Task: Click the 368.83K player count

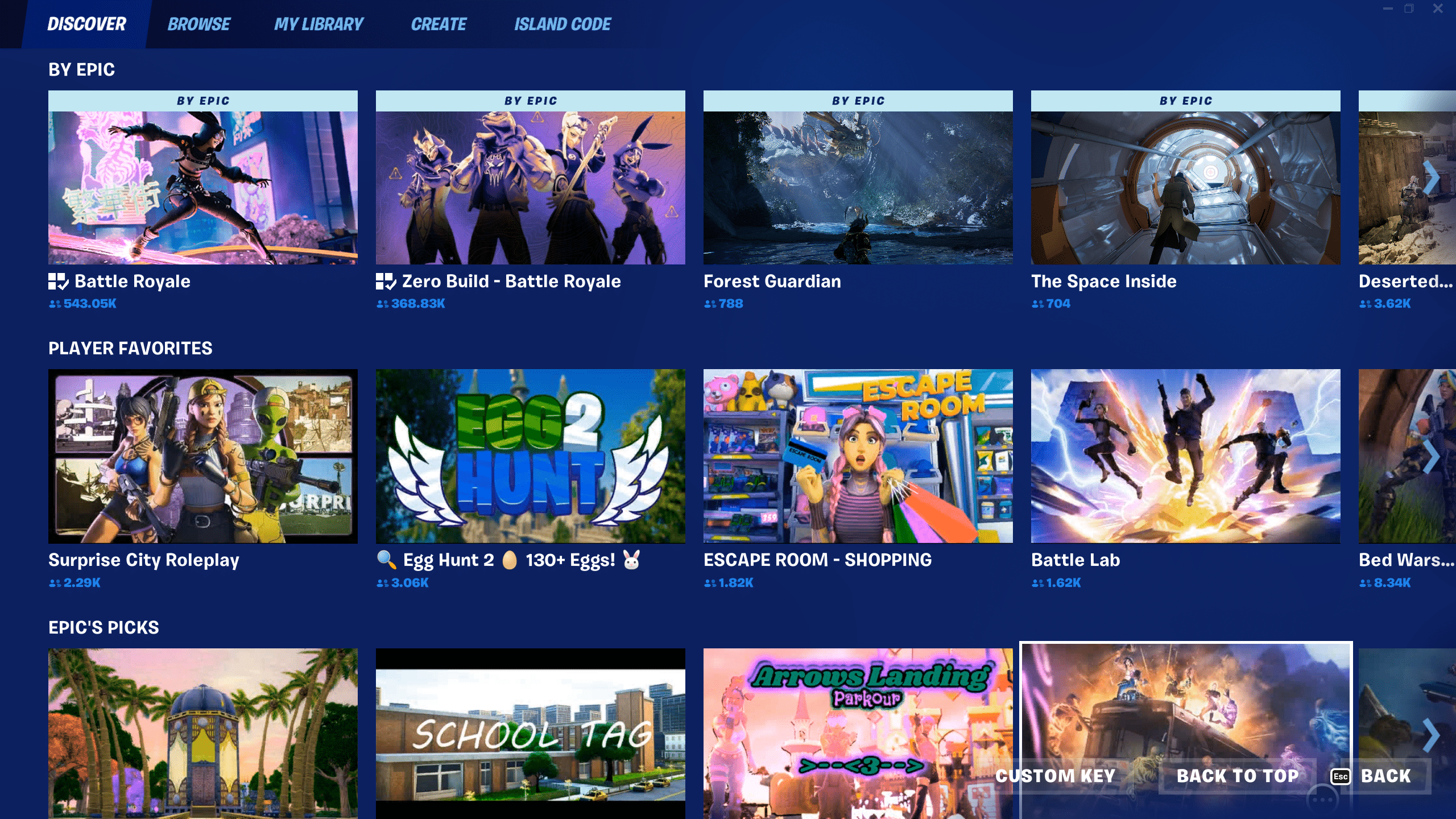Action: [418, 304]
